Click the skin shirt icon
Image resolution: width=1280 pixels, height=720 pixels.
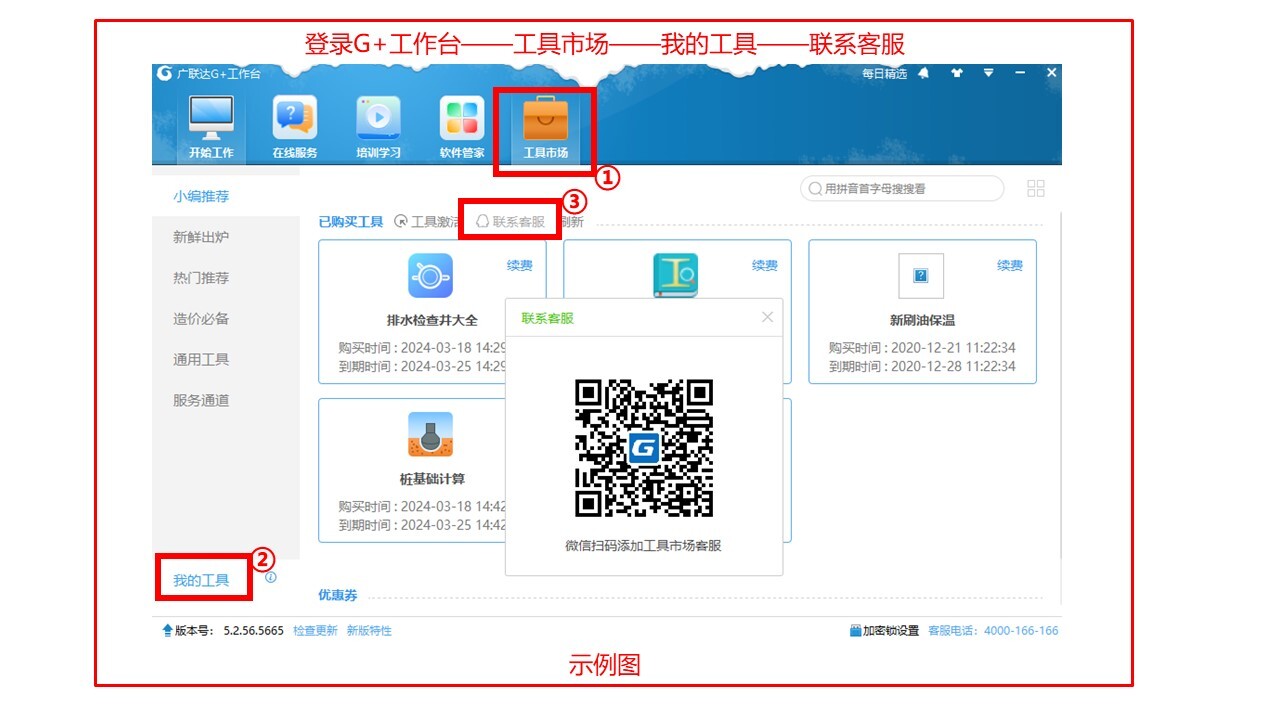(956, 73)
